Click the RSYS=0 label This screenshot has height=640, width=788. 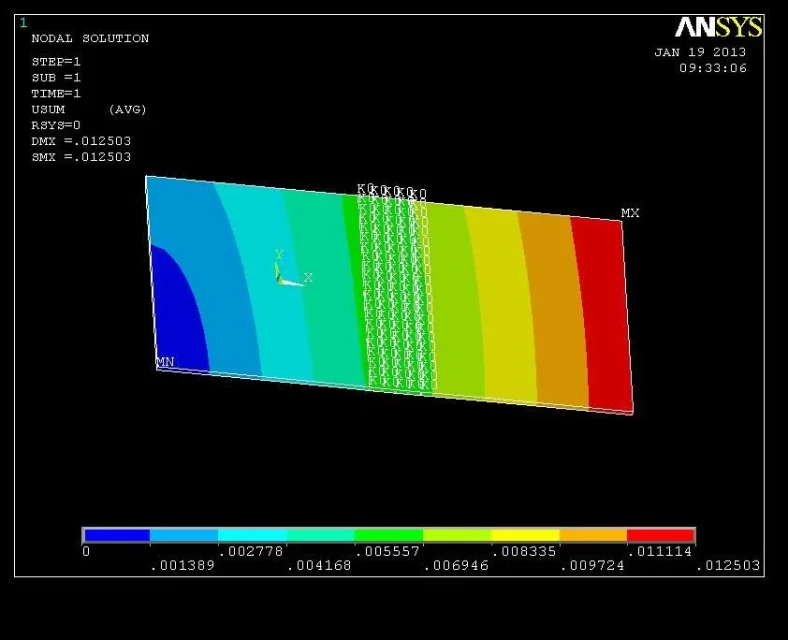click(56, 125)
